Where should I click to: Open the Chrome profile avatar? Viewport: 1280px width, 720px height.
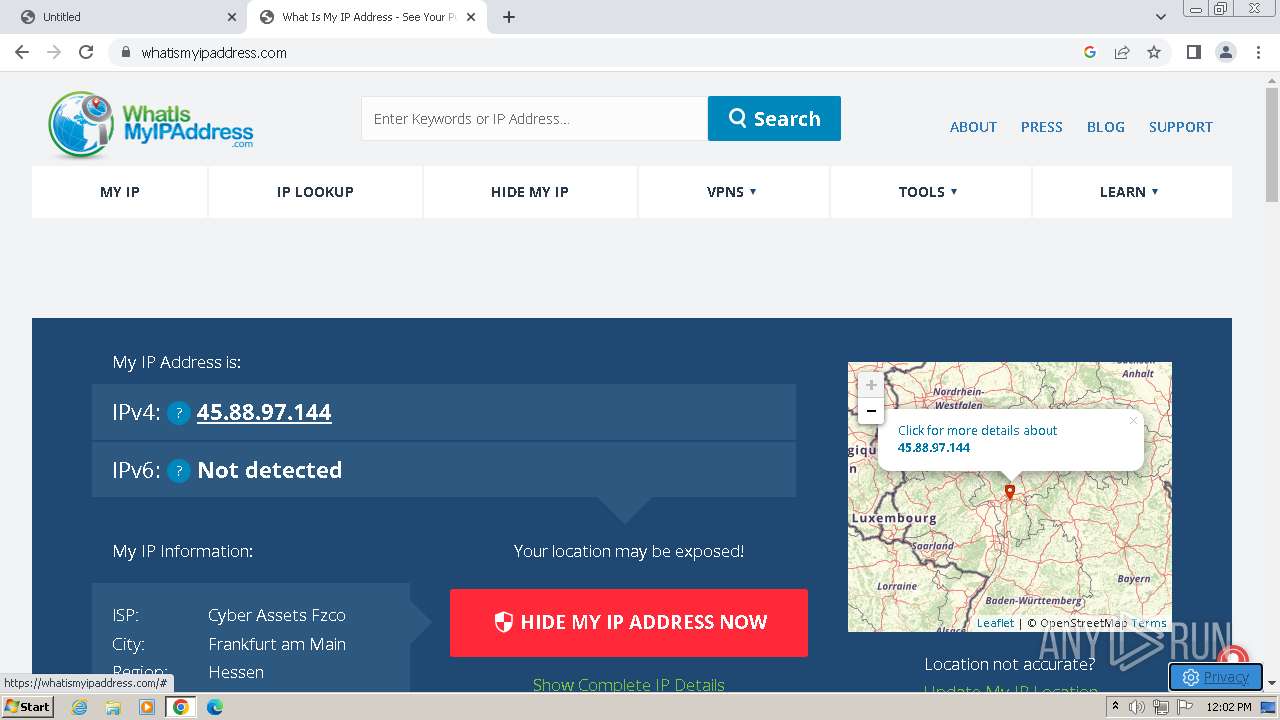pos(1226,52)
